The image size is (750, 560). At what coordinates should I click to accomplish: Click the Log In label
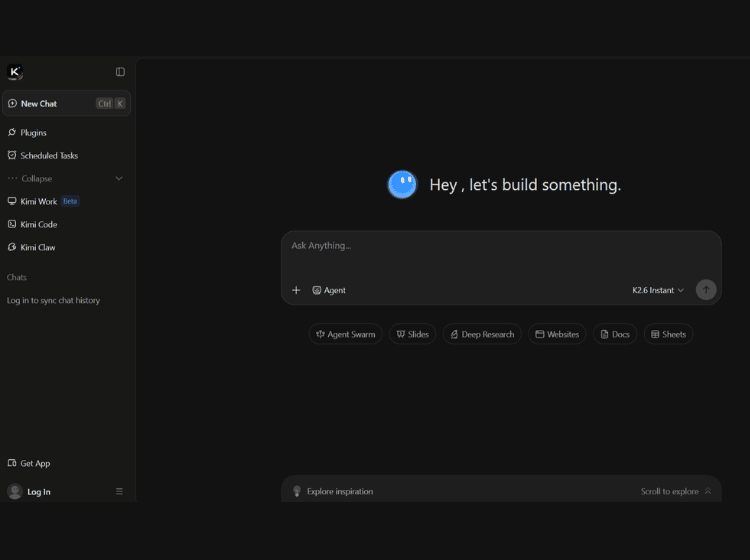click(x=39, y=492)
